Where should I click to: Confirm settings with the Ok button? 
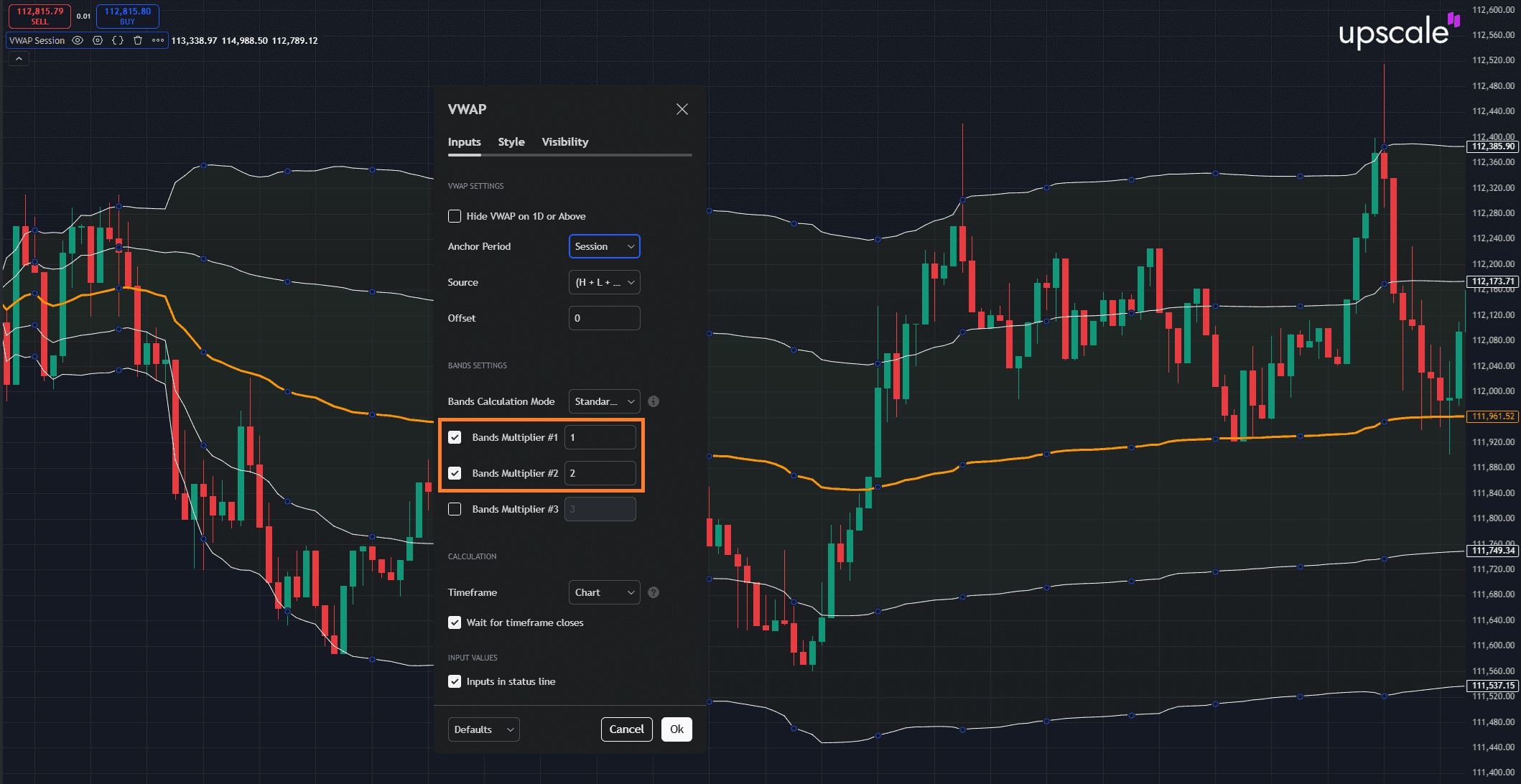[x=676, y=729]
